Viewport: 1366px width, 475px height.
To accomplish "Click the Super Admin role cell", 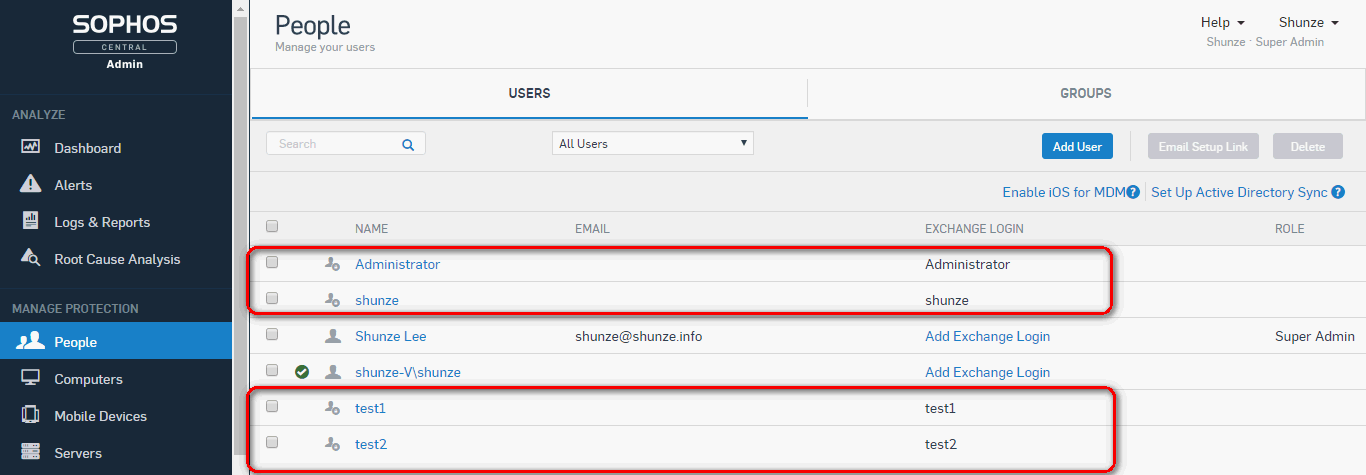I will (1315, 336).
